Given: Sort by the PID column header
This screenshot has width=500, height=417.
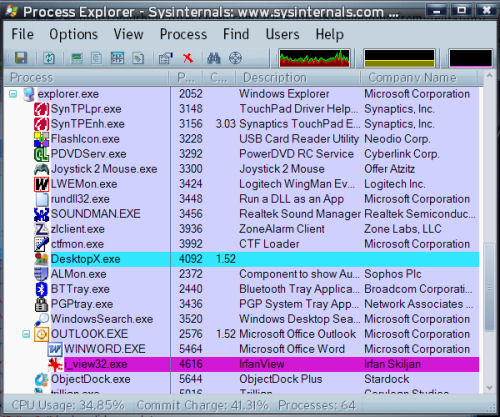Looking at the screenshot, I should 186,78.
